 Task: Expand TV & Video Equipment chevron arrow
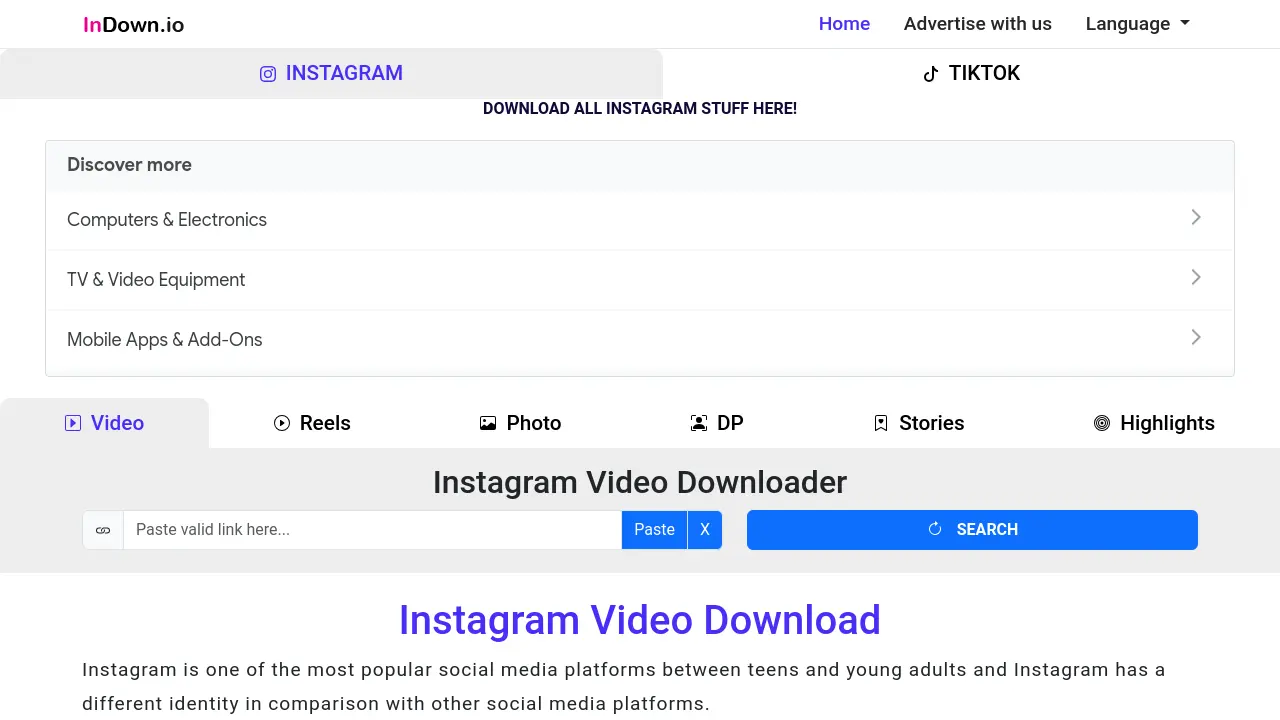click(x=1196, y=277)
